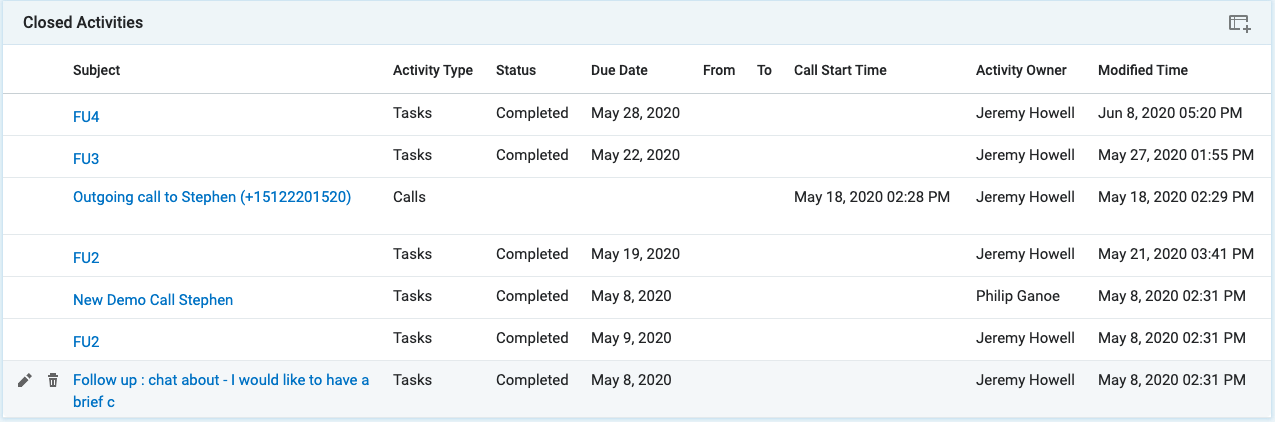Click the Call Start Time column header
The image size is (1275, 422).
coord(840,70)
